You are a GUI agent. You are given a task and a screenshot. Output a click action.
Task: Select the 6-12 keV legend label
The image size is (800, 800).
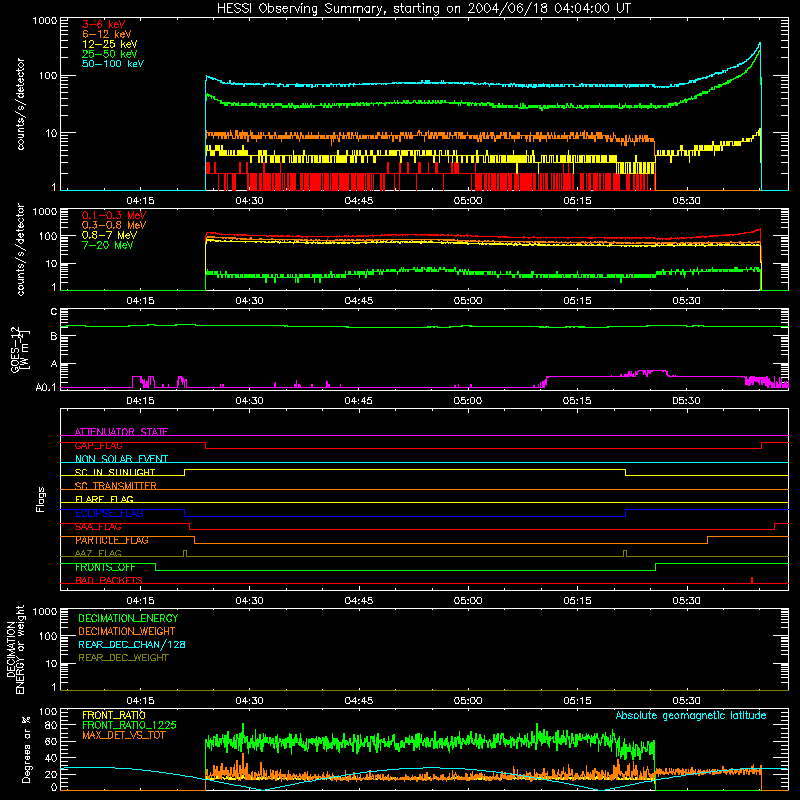pos(107,34)
